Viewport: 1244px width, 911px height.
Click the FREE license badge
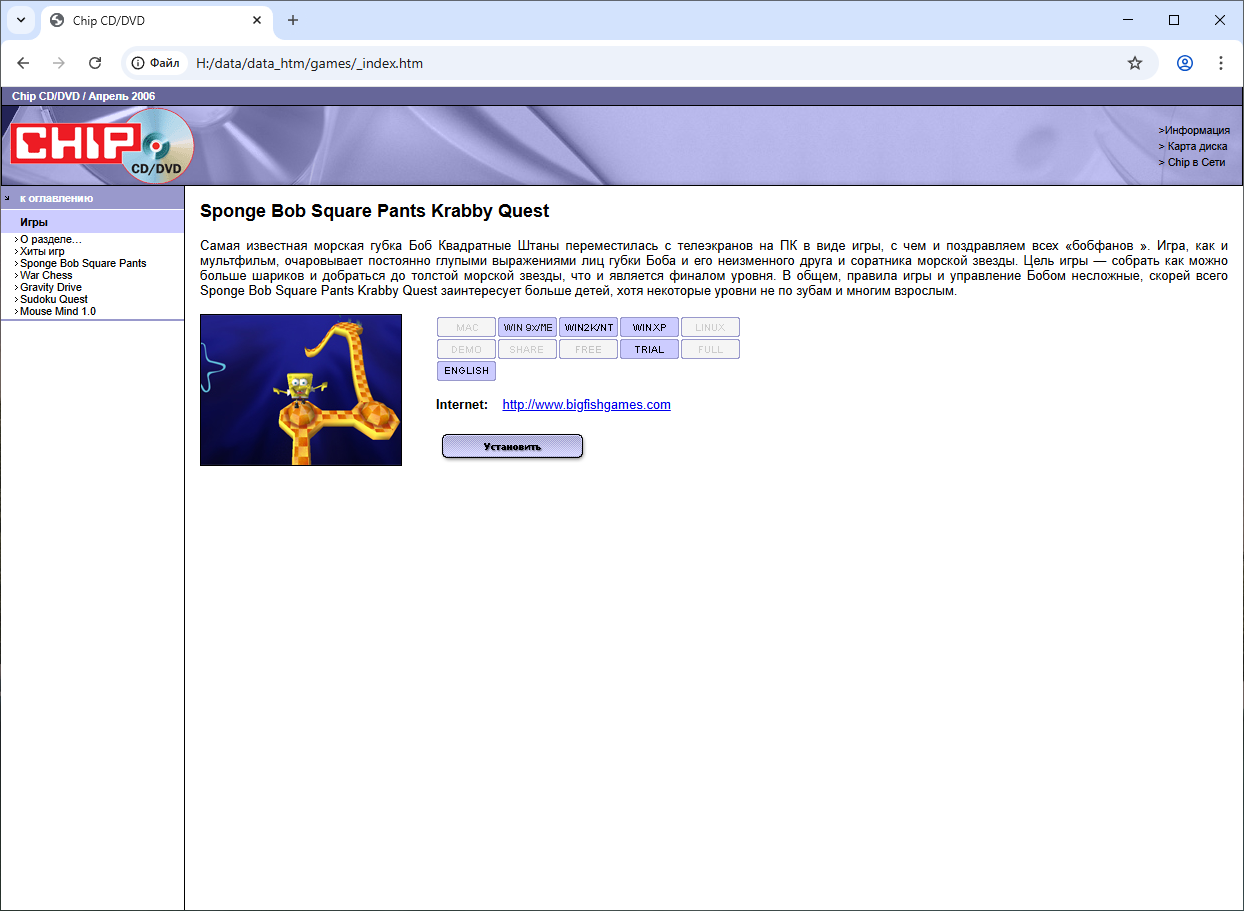[589, 349]
